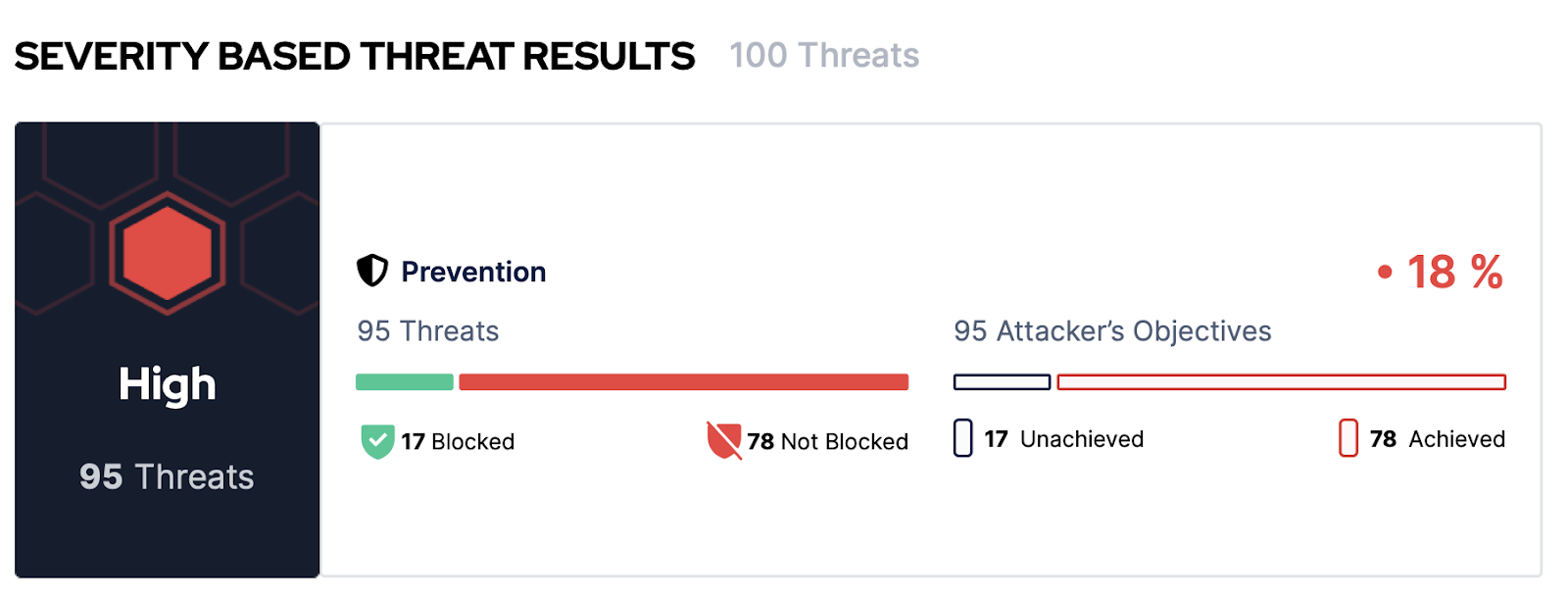Viewport: 1568px width, 600px height.
Task: View the 78 Achieved objectives
Action: (x=1438, y=439)
